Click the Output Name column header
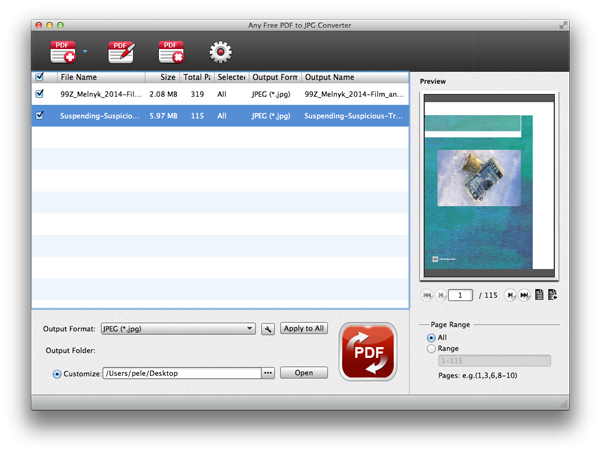This screenshot has height=453, width=600. 355,77
